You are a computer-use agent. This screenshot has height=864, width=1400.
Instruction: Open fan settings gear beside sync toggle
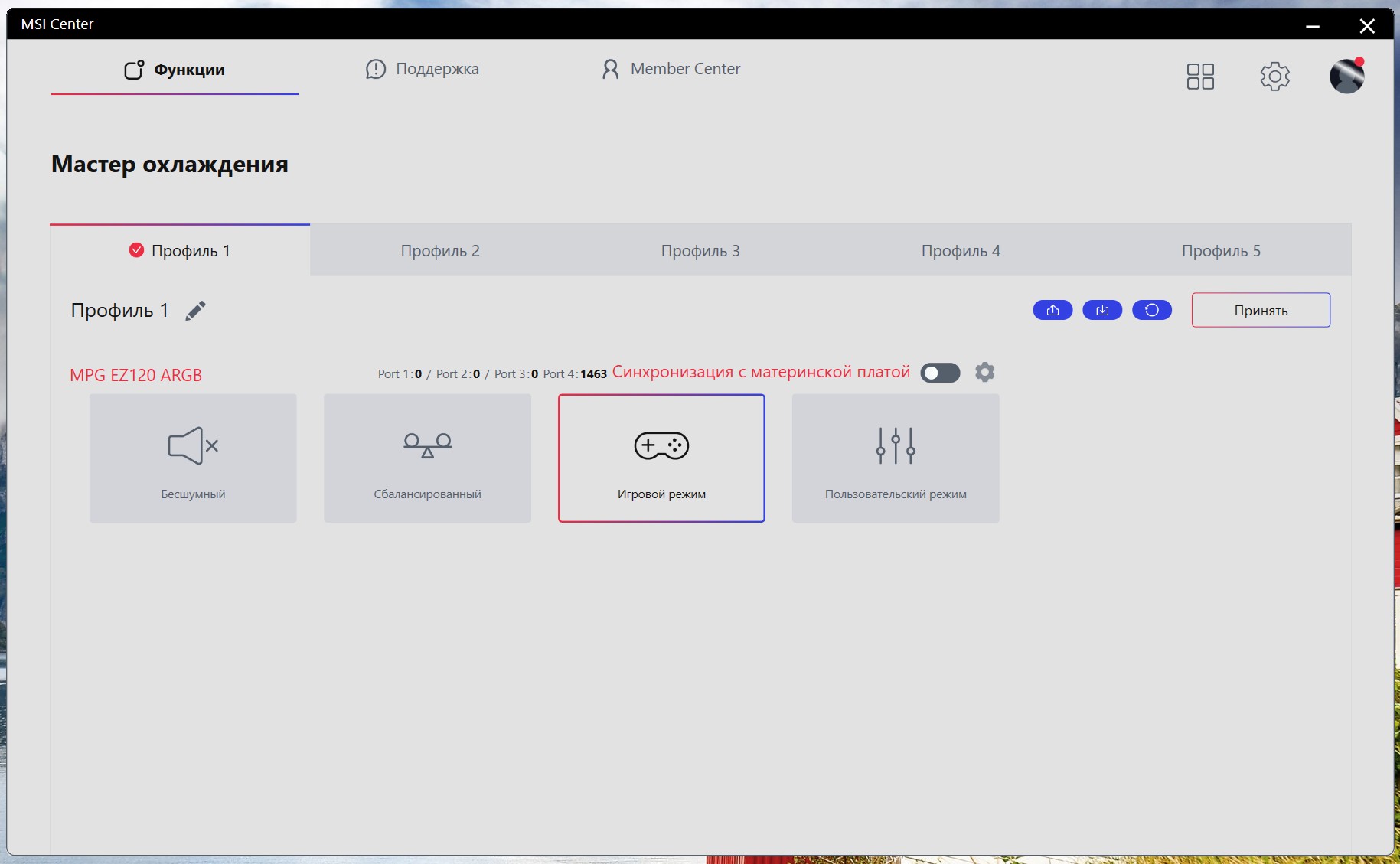[985, 372]
